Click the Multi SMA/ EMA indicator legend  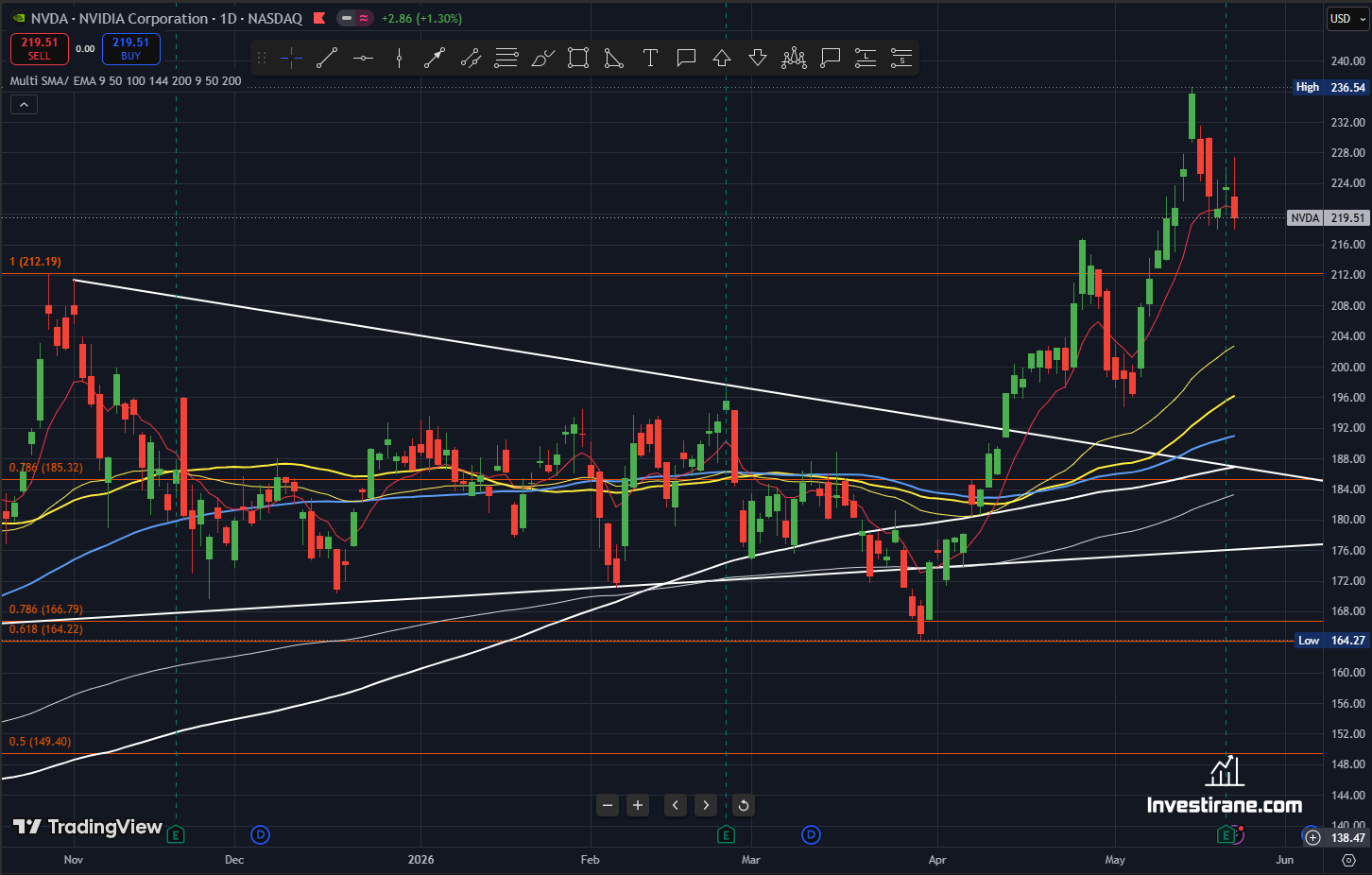pyautogui.click(x=126, y=81)
